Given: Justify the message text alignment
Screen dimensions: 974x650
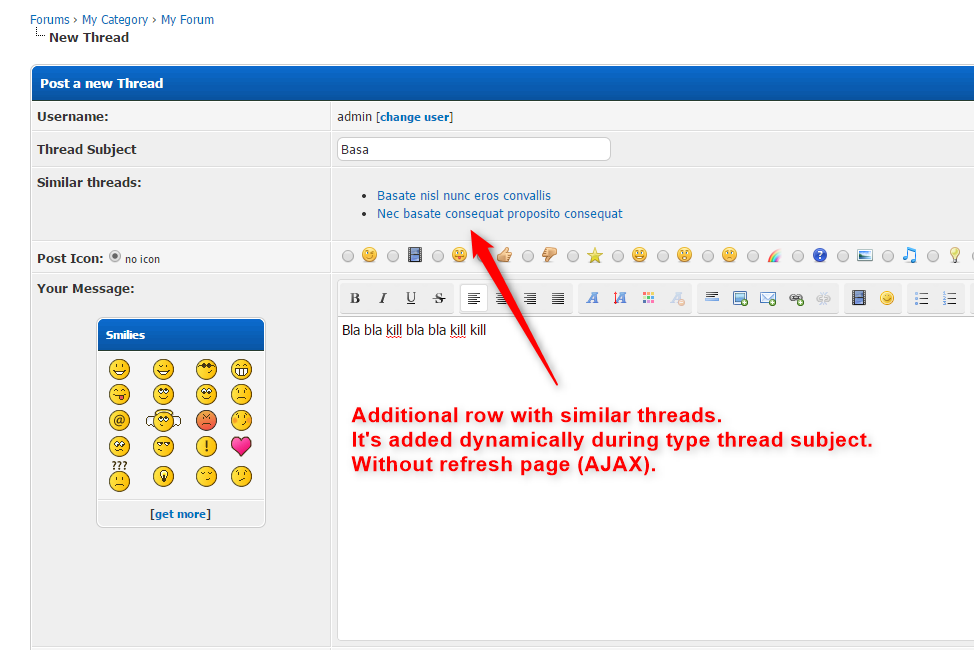Looking at the screenshot, I should click(x=558, y=298).
